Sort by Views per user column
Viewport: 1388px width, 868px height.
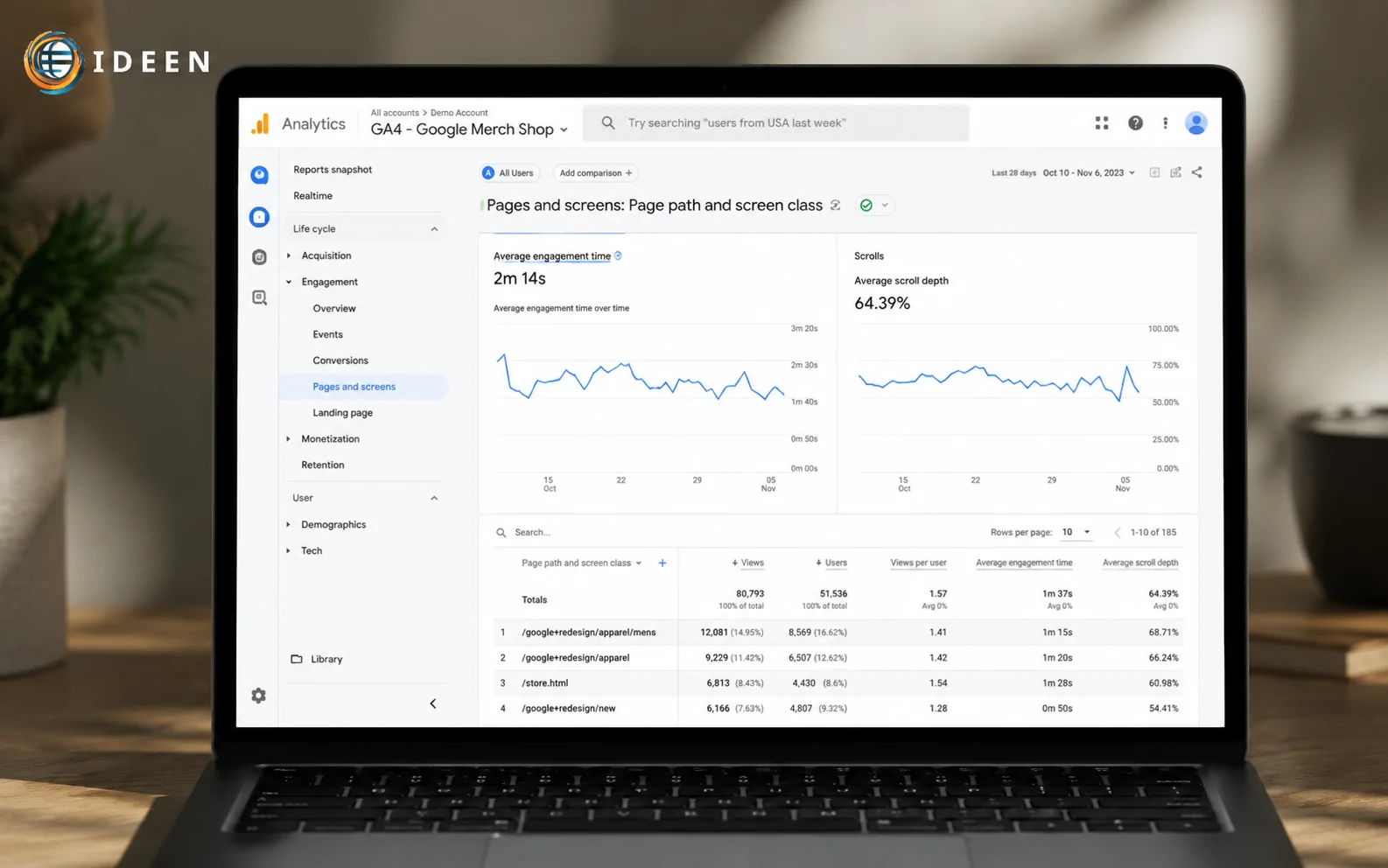918,563
